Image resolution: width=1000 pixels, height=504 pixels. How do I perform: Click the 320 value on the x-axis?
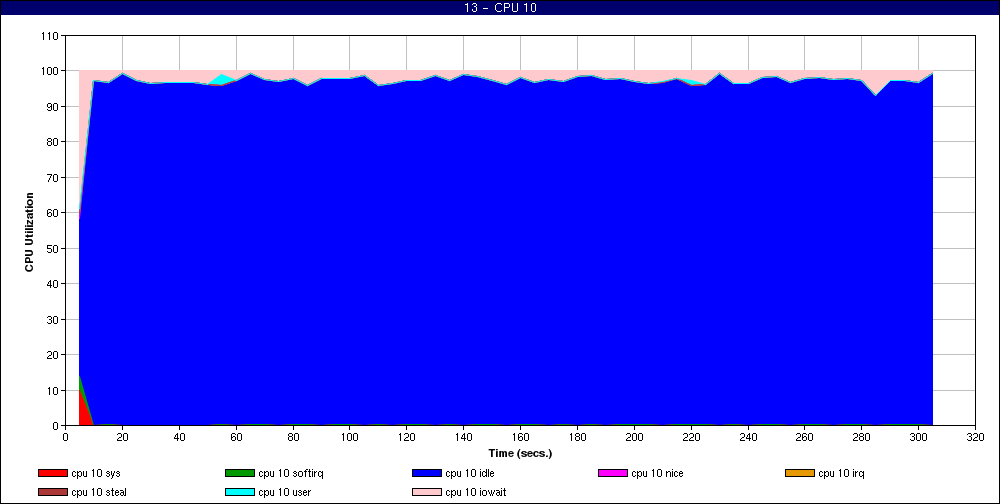pos(975,437)
